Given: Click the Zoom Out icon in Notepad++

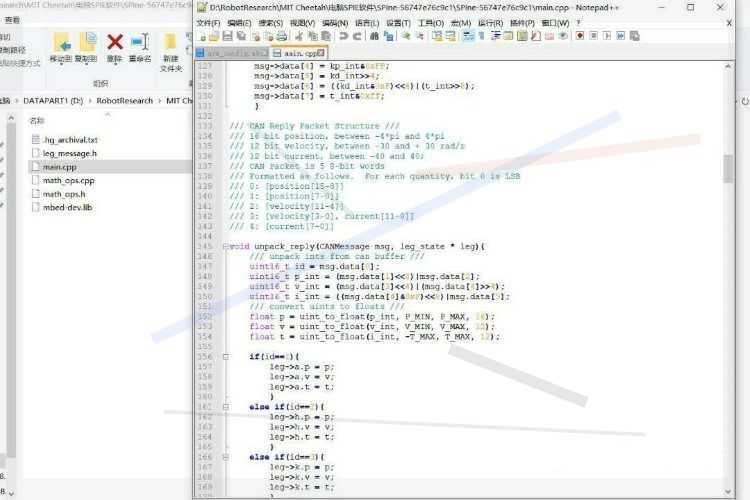Looking at the screenshot, I should click(419, 36).
